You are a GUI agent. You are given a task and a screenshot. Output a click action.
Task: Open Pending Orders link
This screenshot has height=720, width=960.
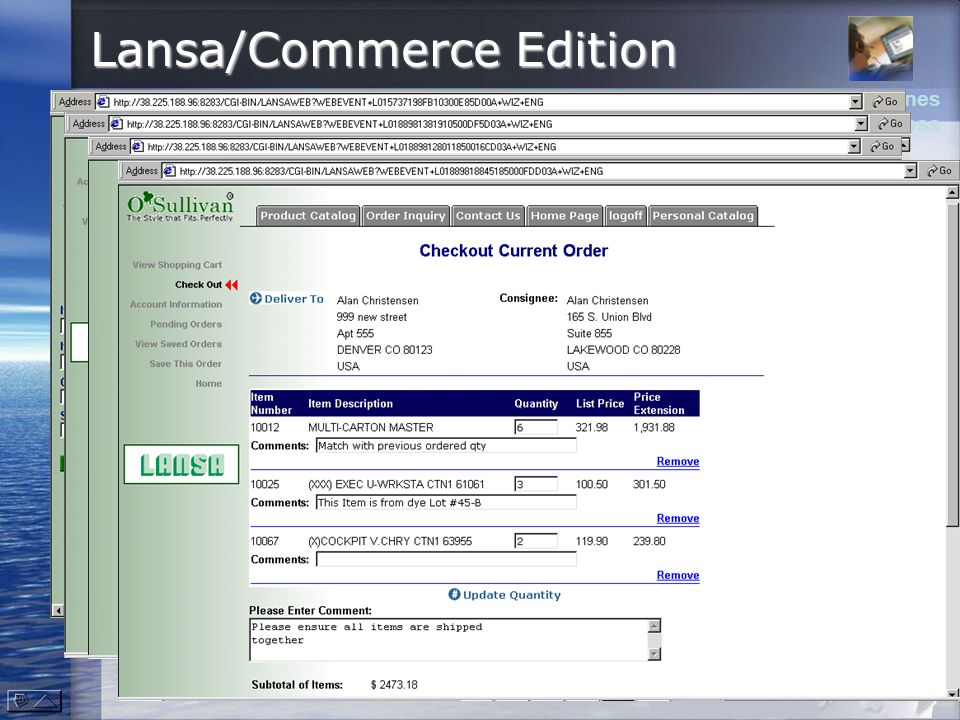186,324
